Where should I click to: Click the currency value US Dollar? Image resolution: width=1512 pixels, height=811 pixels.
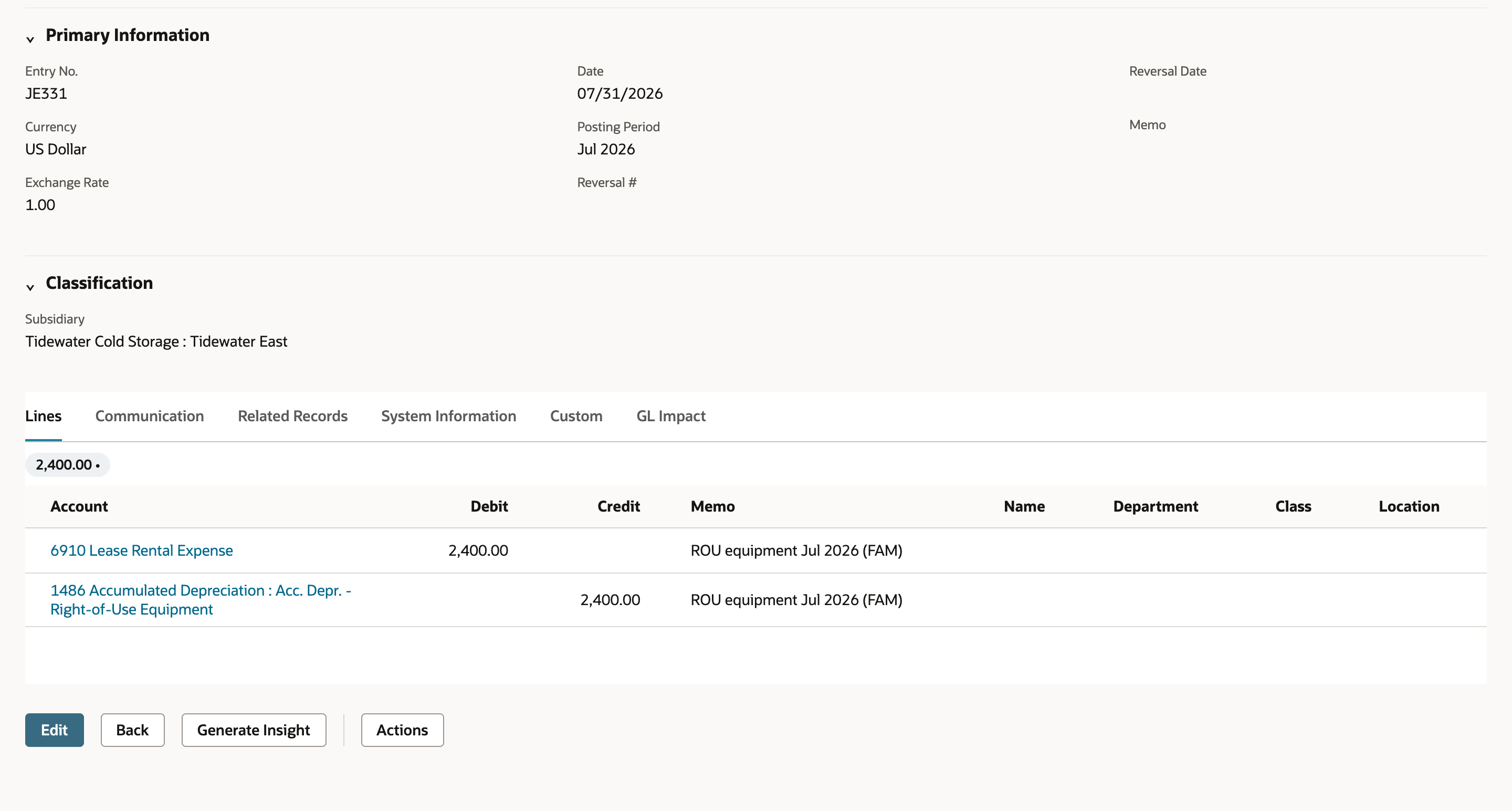56,149
